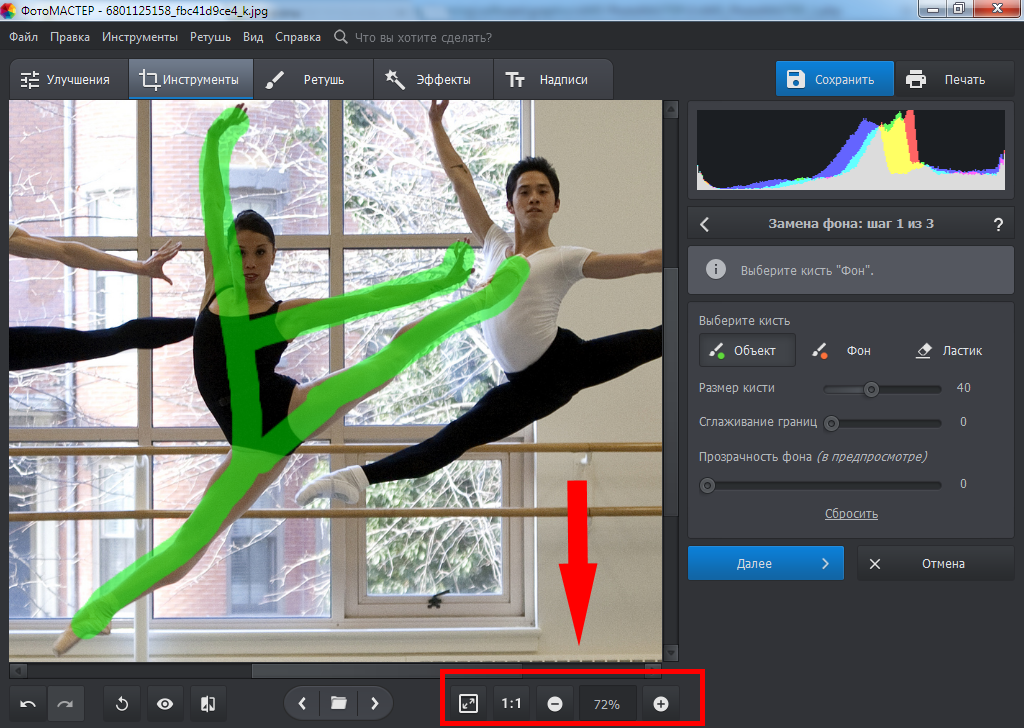
Task: Toggle the before/after compare icon
Action: click(x=208, y=704)
